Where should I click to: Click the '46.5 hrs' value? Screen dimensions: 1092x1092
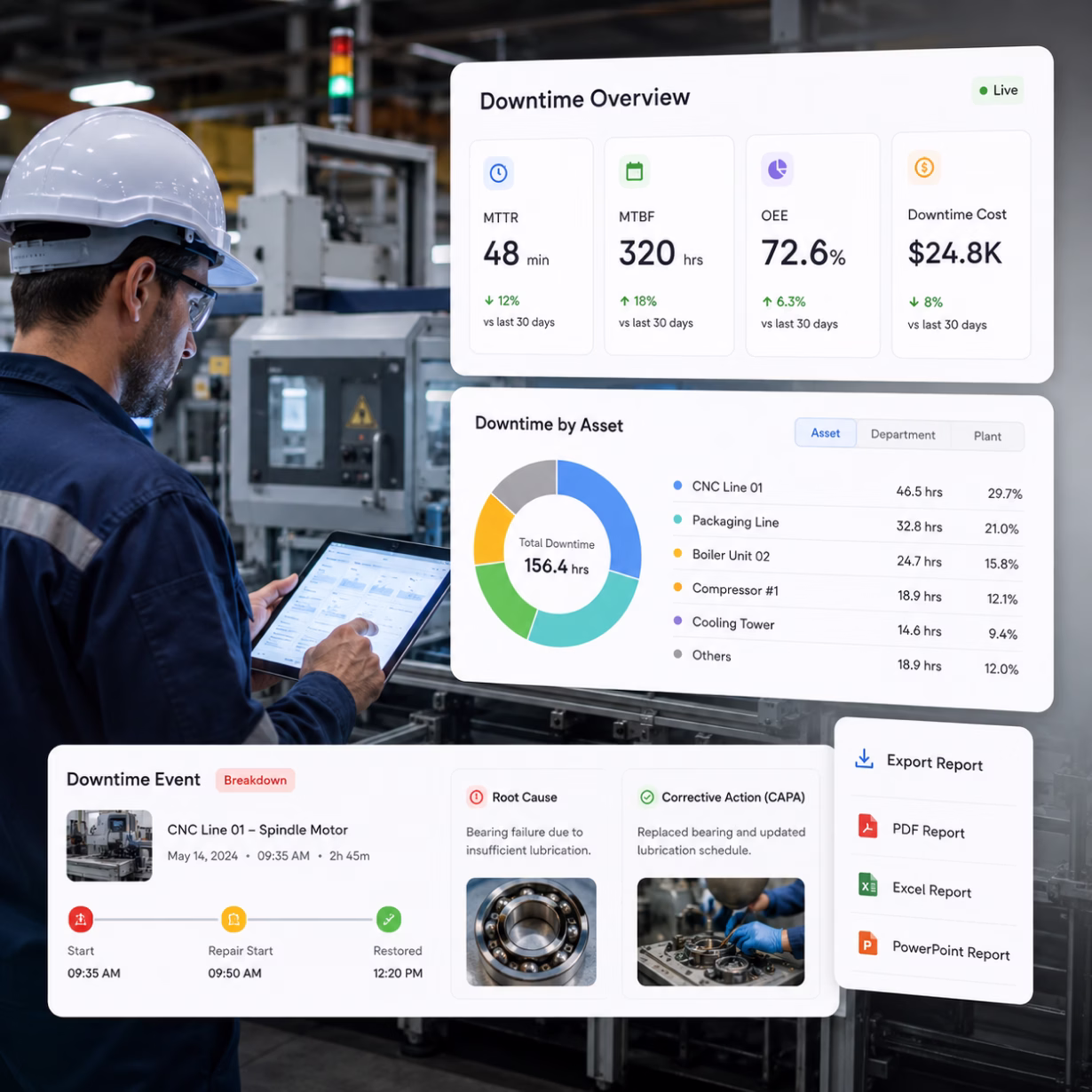click(x=919, y=491)
